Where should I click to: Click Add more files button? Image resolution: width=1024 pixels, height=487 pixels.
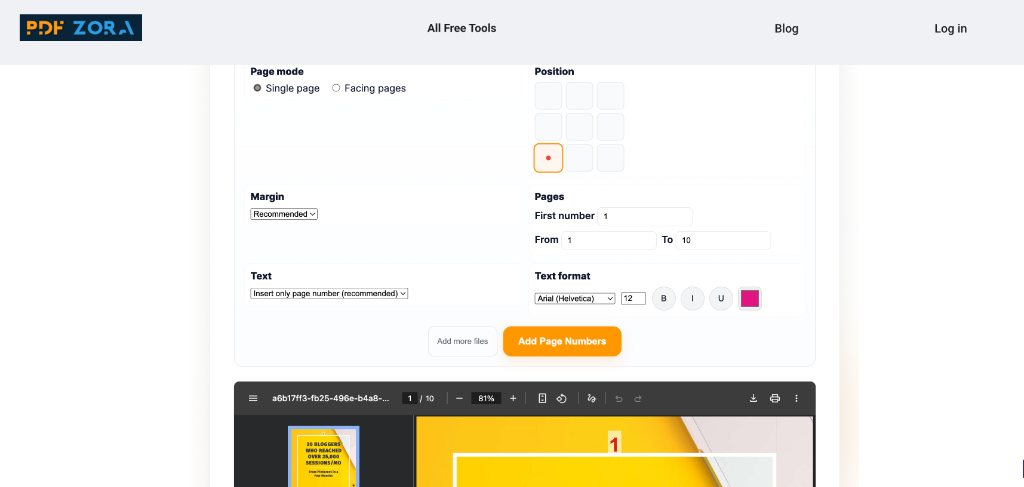(x=462, y=341)
